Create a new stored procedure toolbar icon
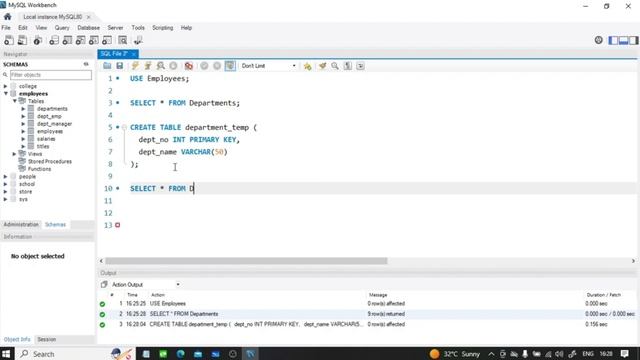Viewport: 640px width, 360px height. [94, 40]
